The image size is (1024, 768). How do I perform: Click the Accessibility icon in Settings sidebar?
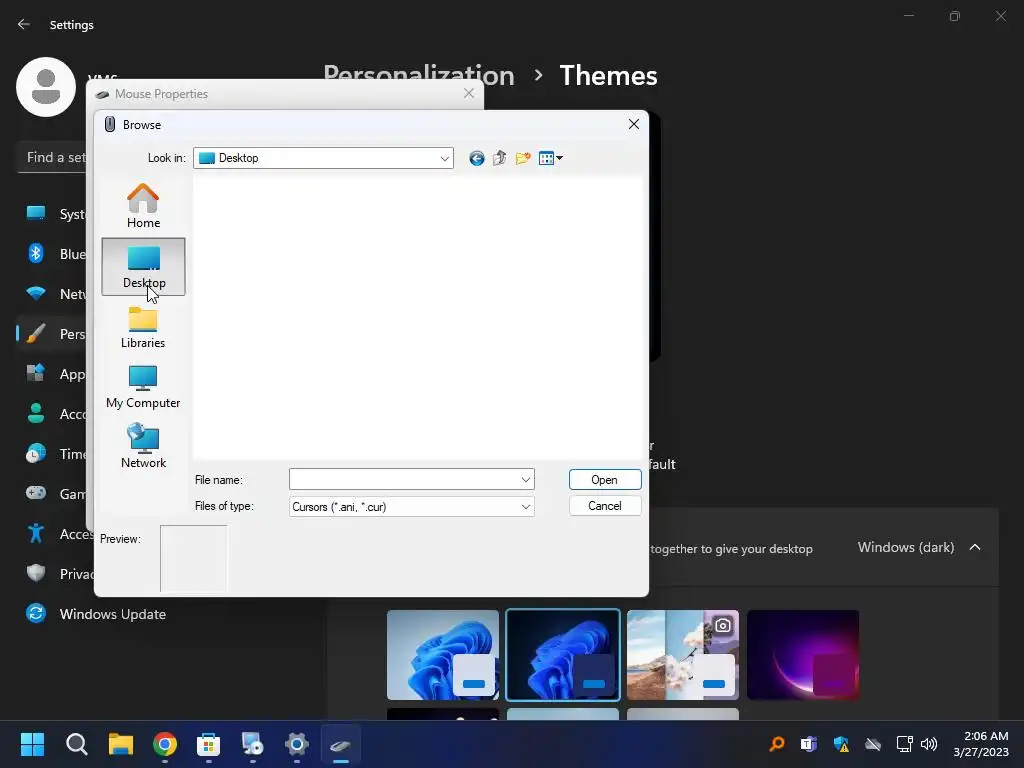point(36,533)
